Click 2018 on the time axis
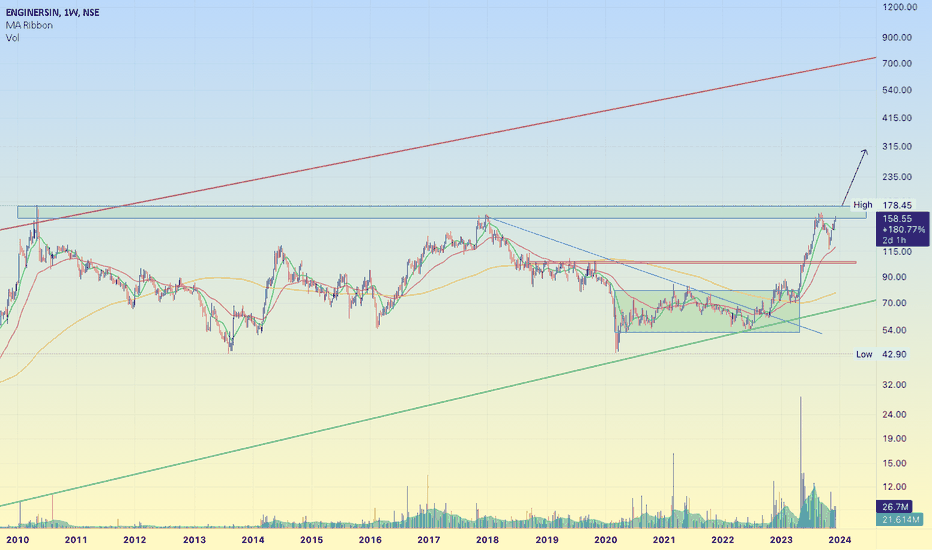The width and height of the screenshot is (932, 550). click(487, 540)
